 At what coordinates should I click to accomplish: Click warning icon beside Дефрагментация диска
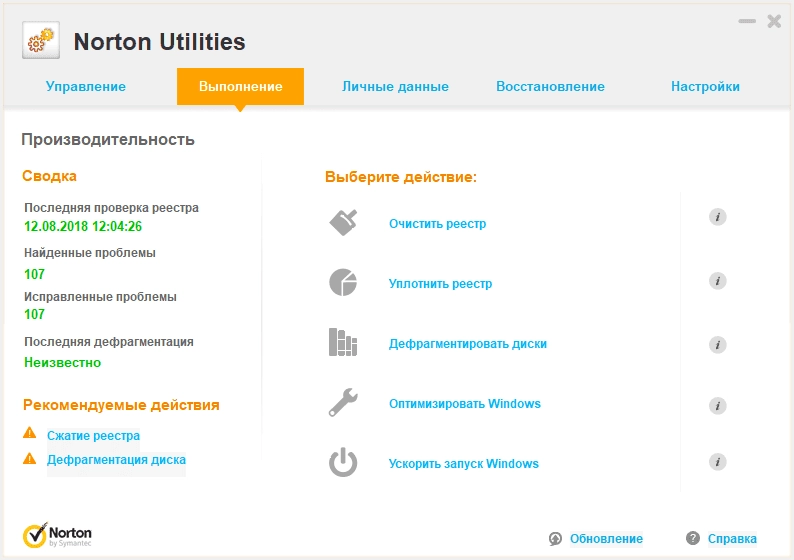point(30,459)
